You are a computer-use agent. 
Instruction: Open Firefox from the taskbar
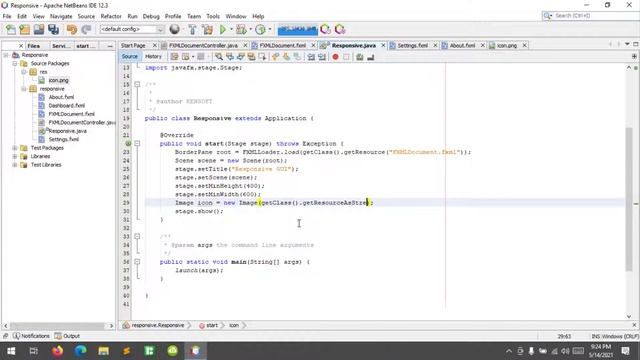58,351
